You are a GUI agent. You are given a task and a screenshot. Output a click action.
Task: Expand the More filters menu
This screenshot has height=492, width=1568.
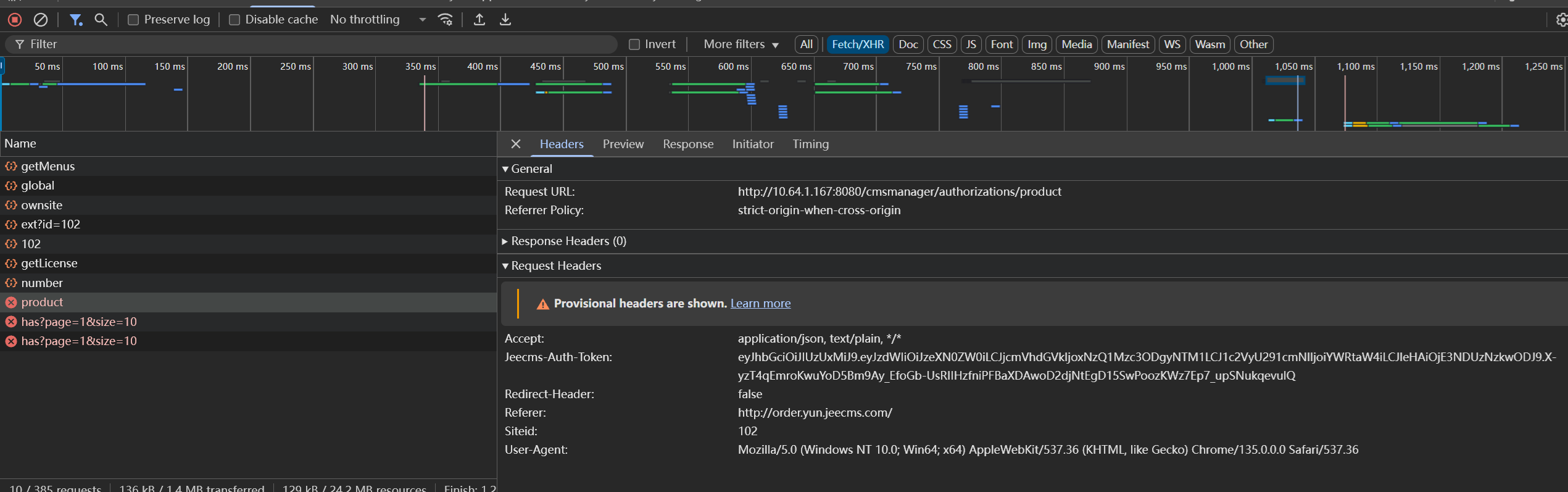click(x=740, y=44)
